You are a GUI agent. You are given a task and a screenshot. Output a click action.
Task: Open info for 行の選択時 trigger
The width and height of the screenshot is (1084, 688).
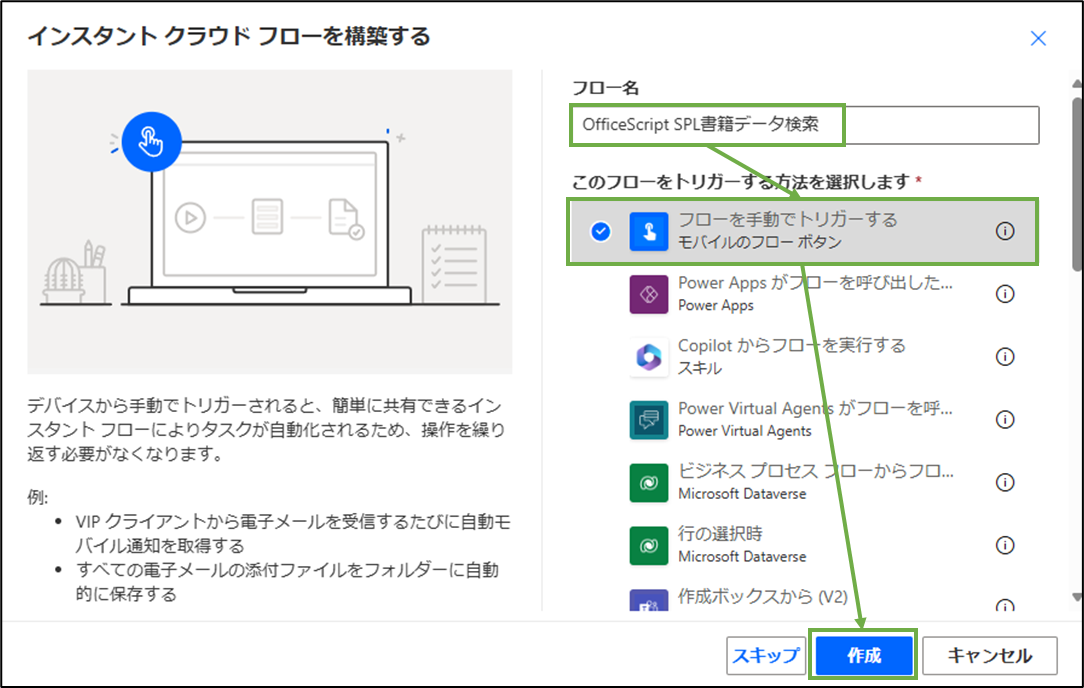pos(1004,546)
